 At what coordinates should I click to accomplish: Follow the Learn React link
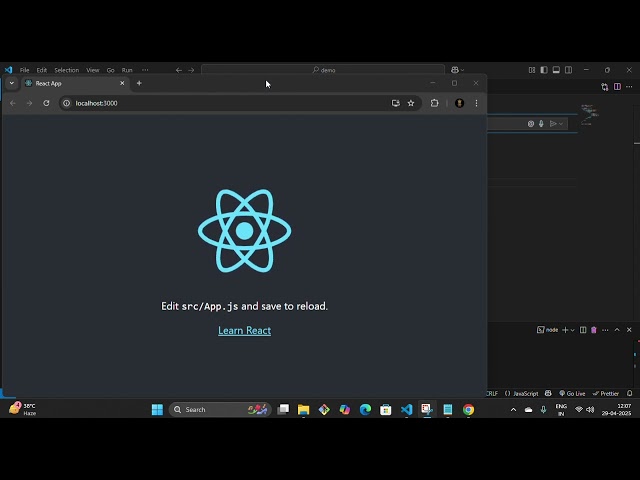pos(244,331)
